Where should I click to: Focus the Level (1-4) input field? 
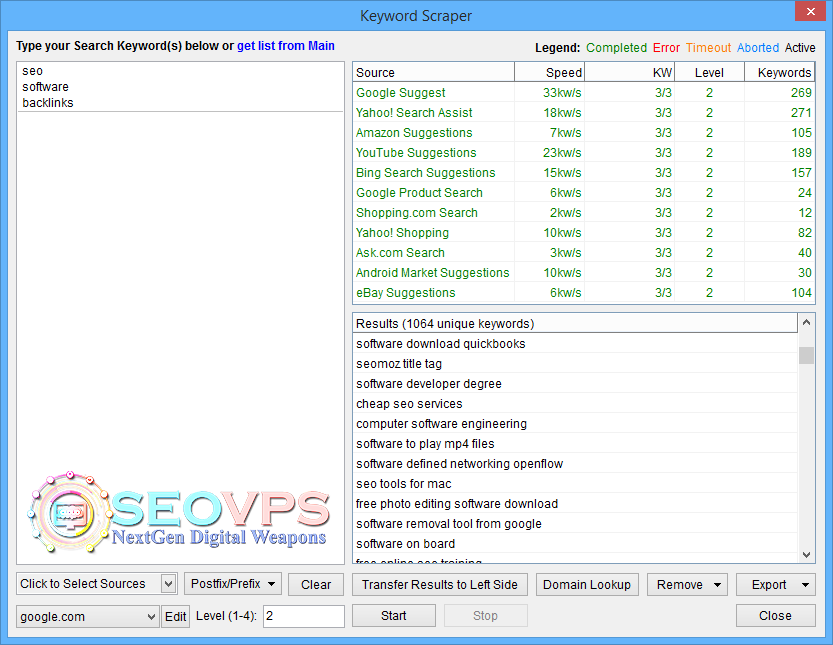(304, 616)
